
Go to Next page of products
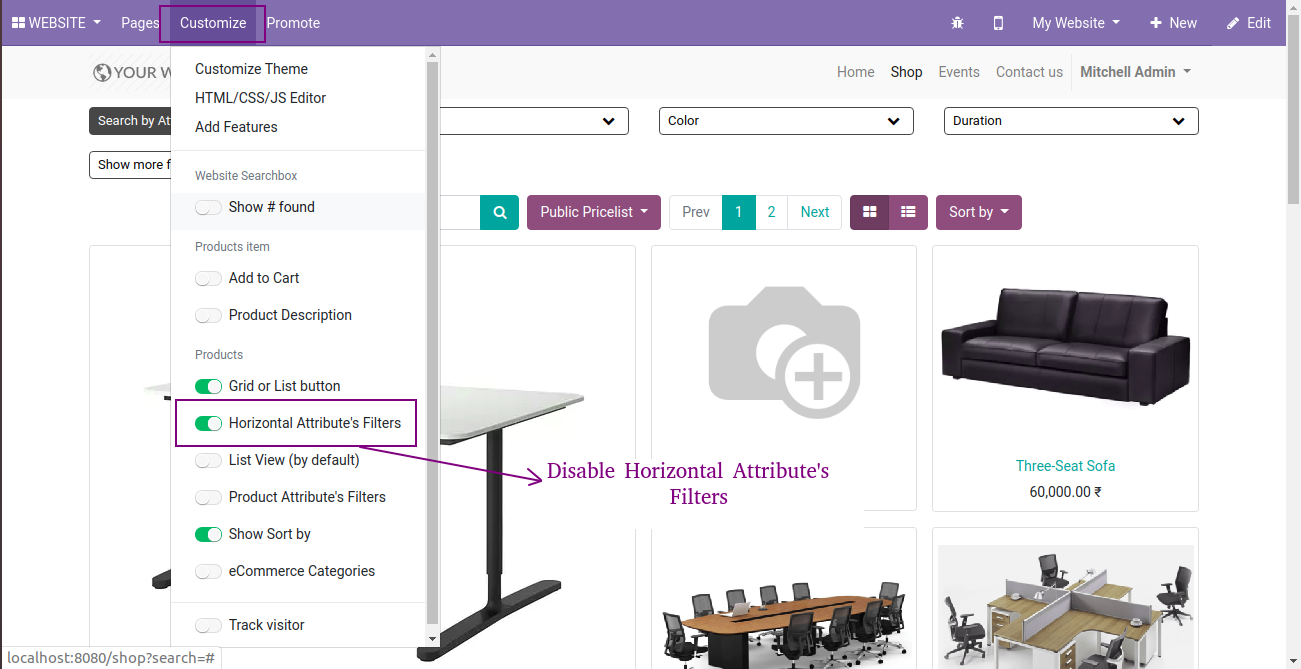pos(815,212)
